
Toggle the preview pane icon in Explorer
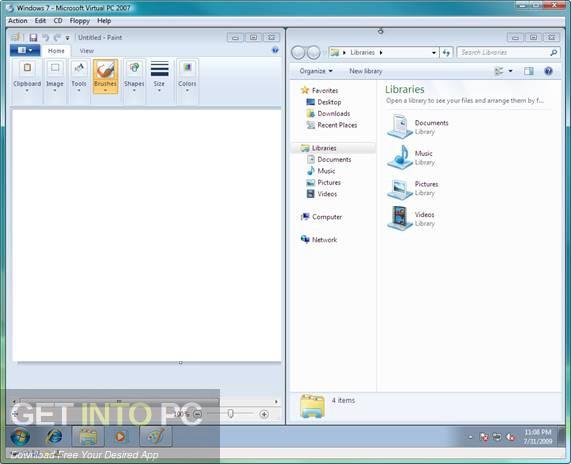tap(529, 71)
